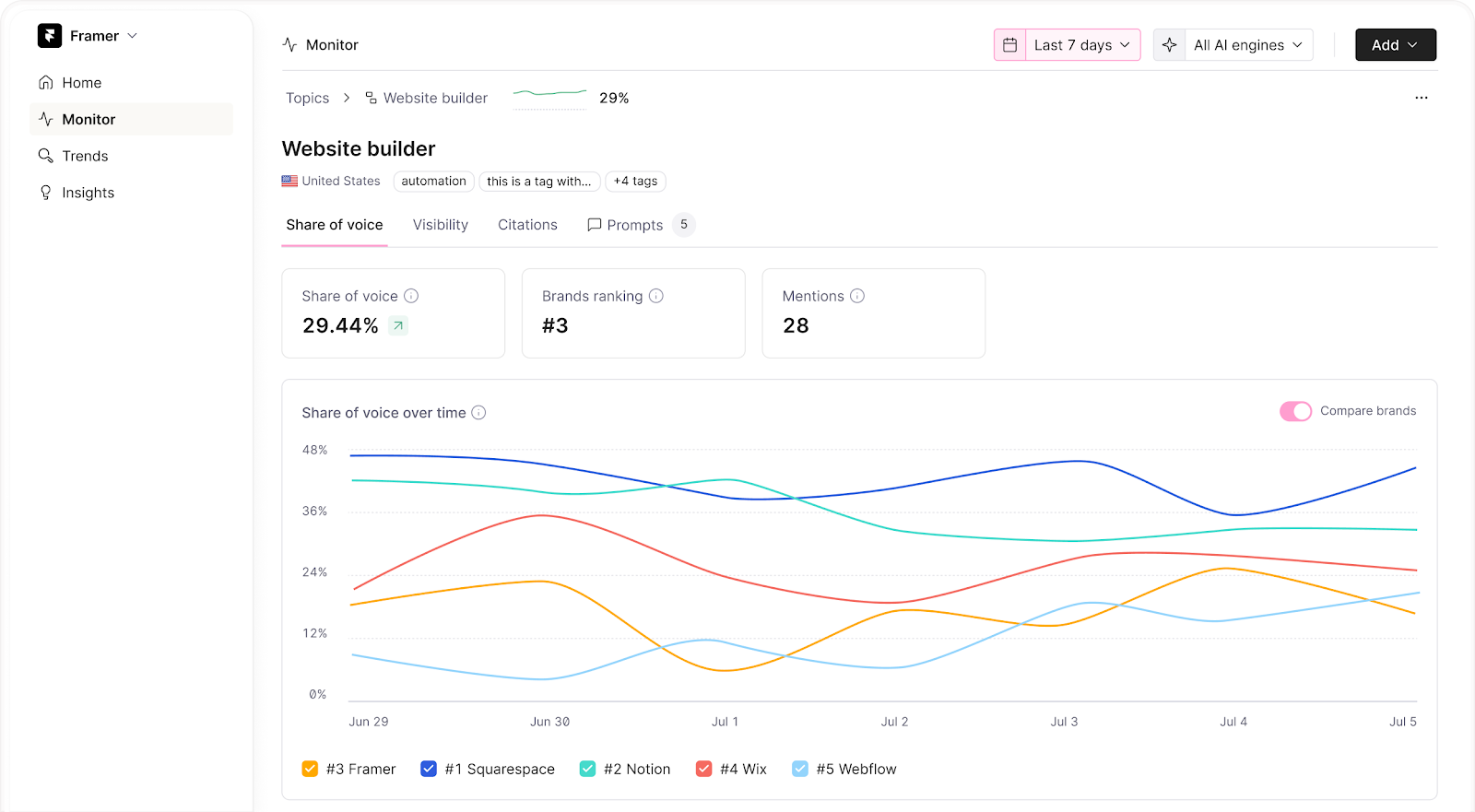Click the automation tag

tap(434, 182)
